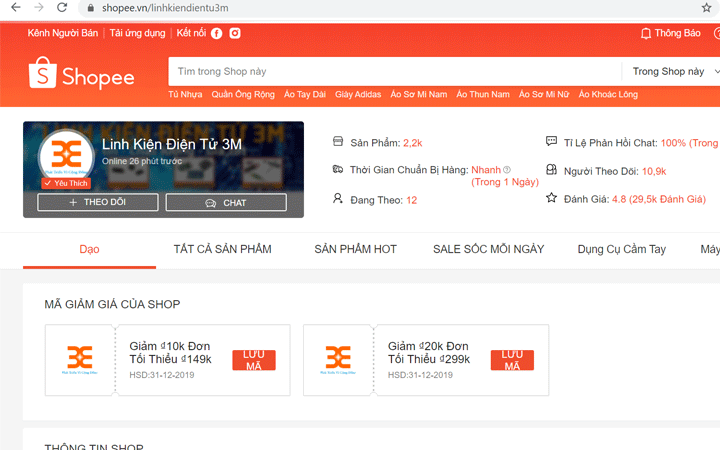Click the padlock site security icon
The width and height of the screenshot is (720, 450).
(90, 8)
